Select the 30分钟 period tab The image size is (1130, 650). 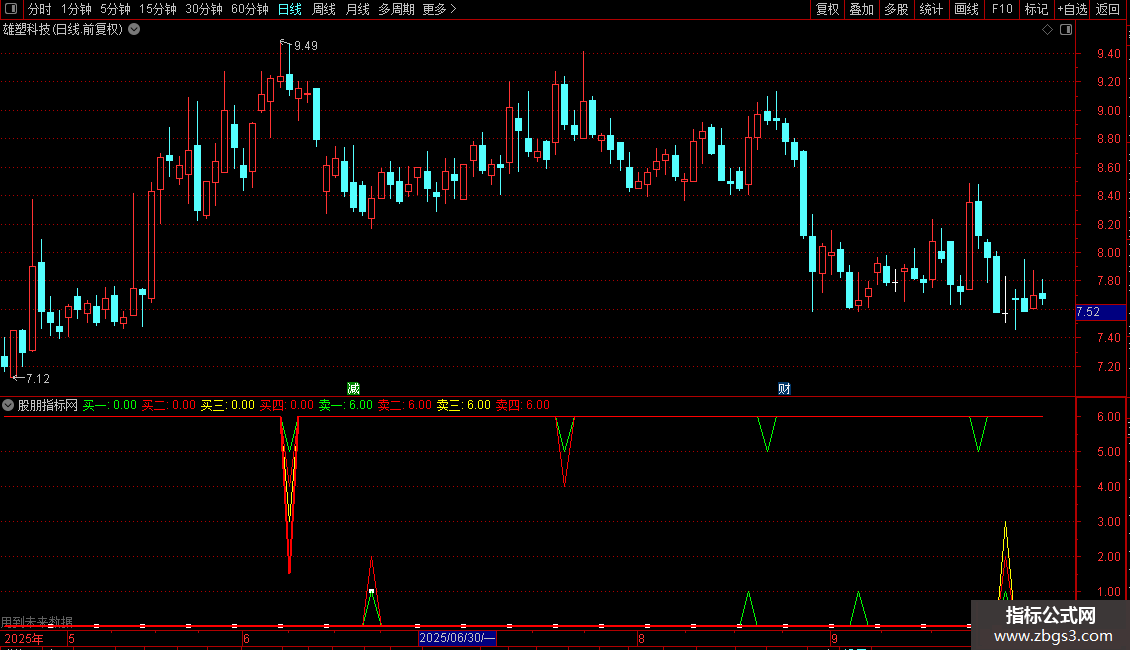click(x=204, y=9)
